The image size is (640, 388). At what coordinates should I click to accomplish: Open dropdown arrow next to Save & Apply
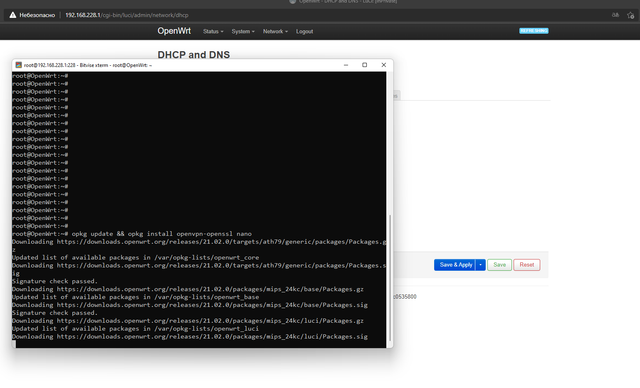tap(480, 265)
